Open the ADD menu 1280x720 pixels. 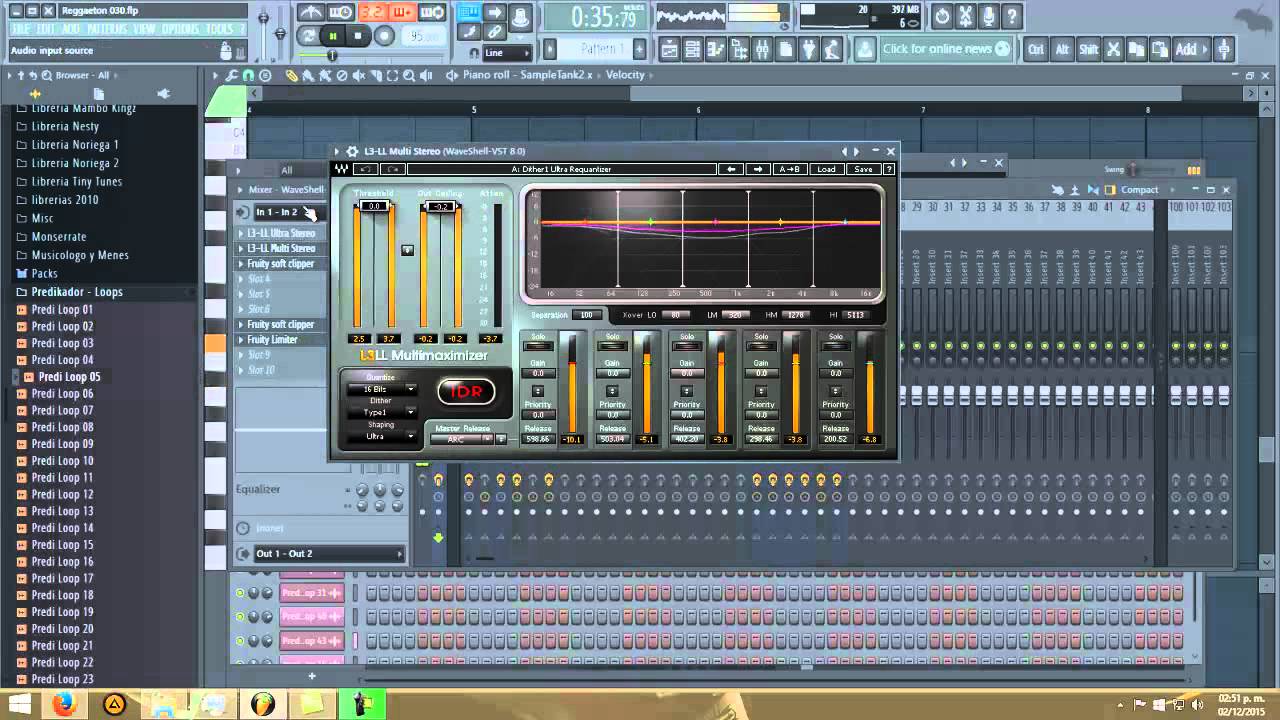coord(70,30)
